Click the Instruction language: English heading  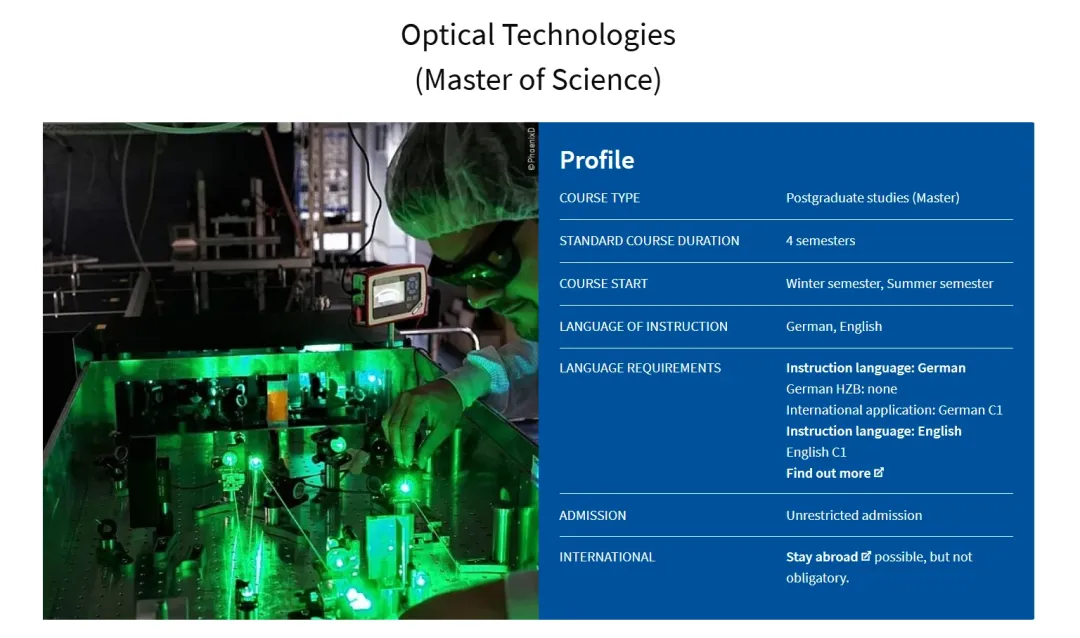(x=873, y=431)
